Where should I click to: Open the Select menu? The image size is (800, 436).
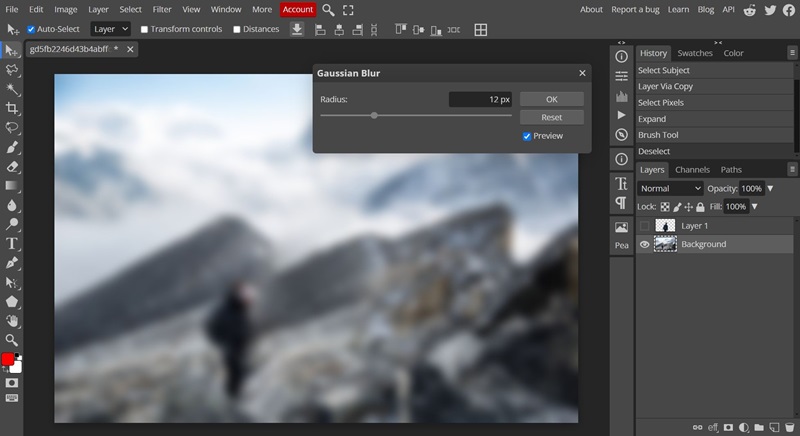click(130, 10)
